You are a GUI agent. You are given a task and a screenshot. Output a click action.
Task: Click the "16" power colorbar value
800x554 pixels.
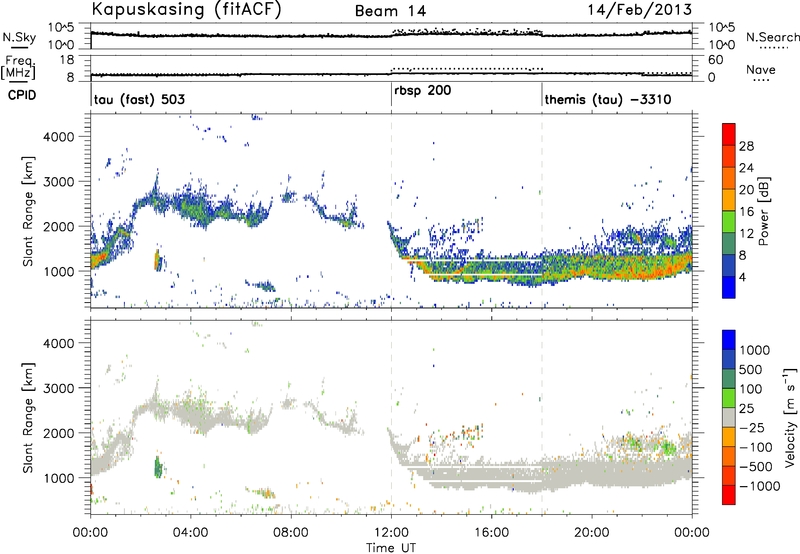pyautogui.click(x=746, y=212)
